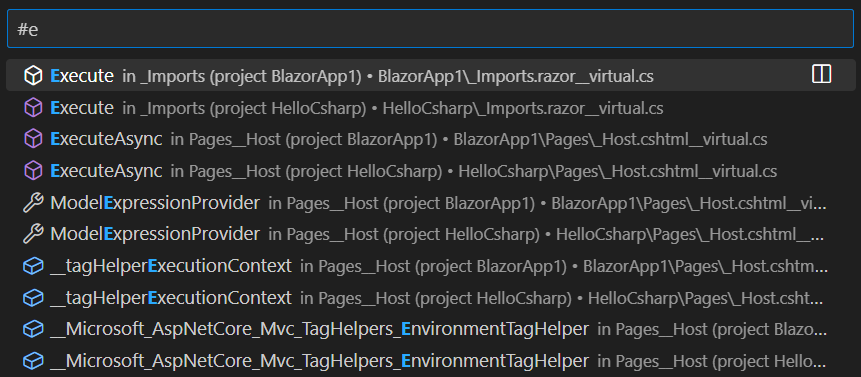The image size is (861, 377).
Task: Click field icon of __tagHelperExecutionContext BlazorApp1
Action: (33, 266)
